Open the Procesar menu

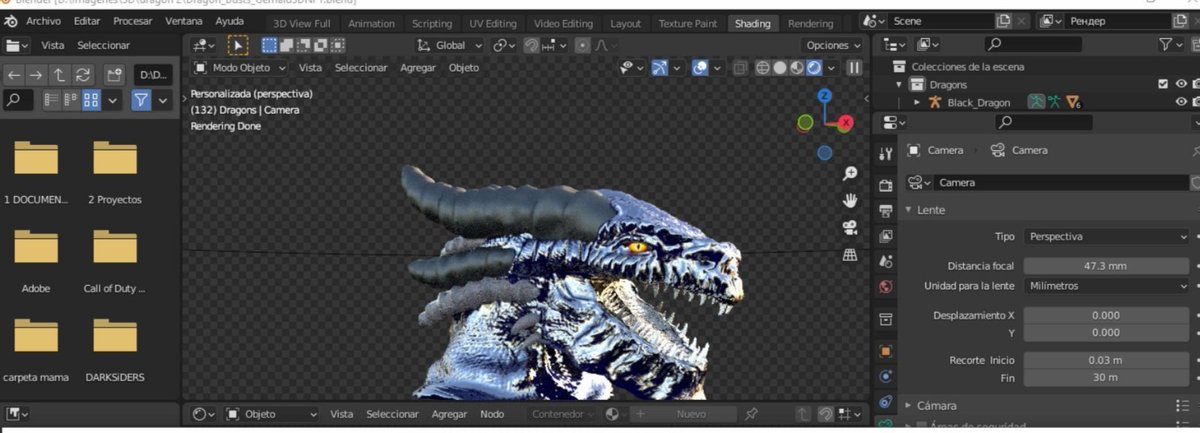click(x=133, y=21)
